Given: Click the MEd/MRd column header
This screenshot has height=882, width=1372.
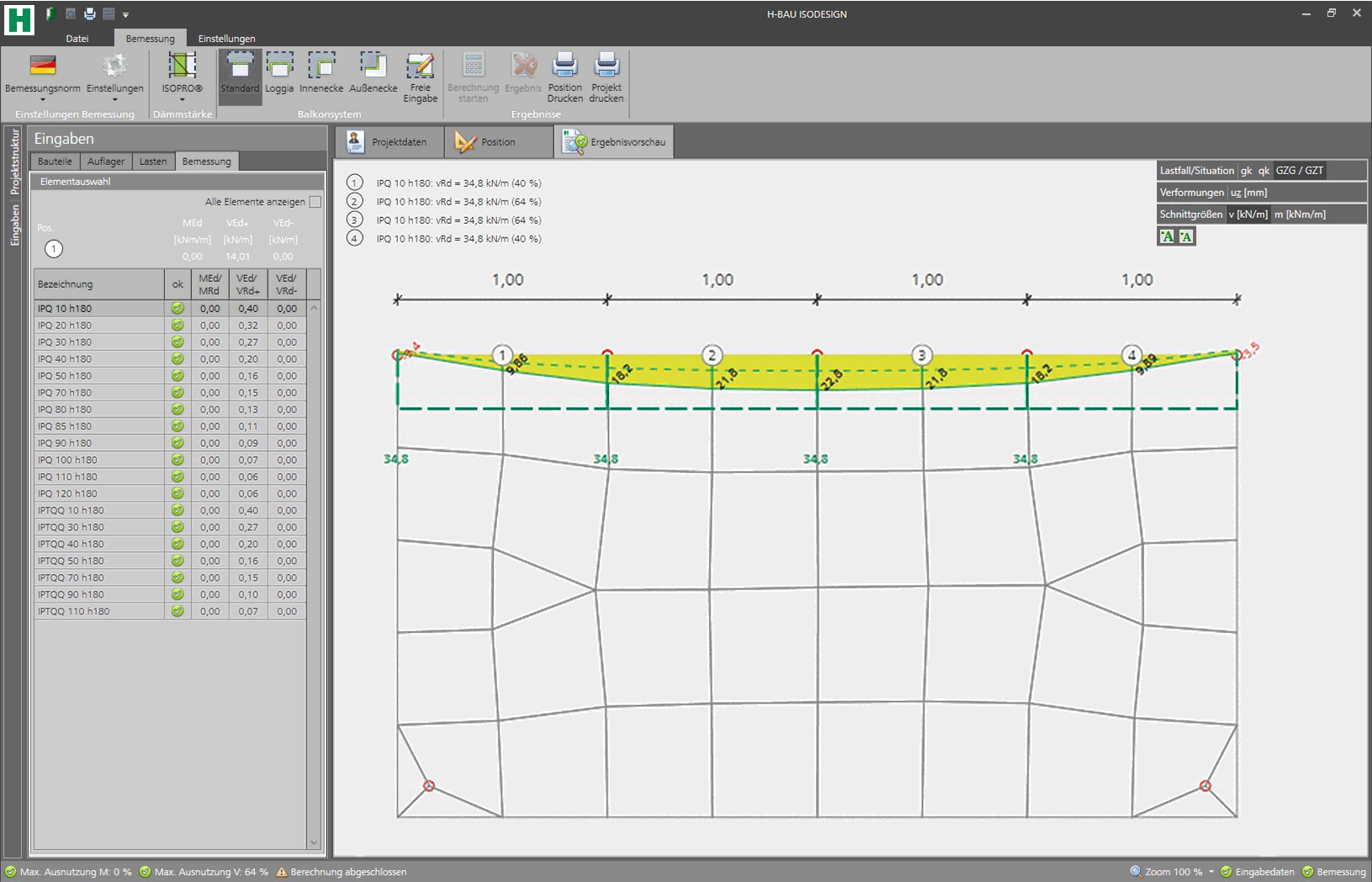Looking at the screenshot, I should (209, 284).
